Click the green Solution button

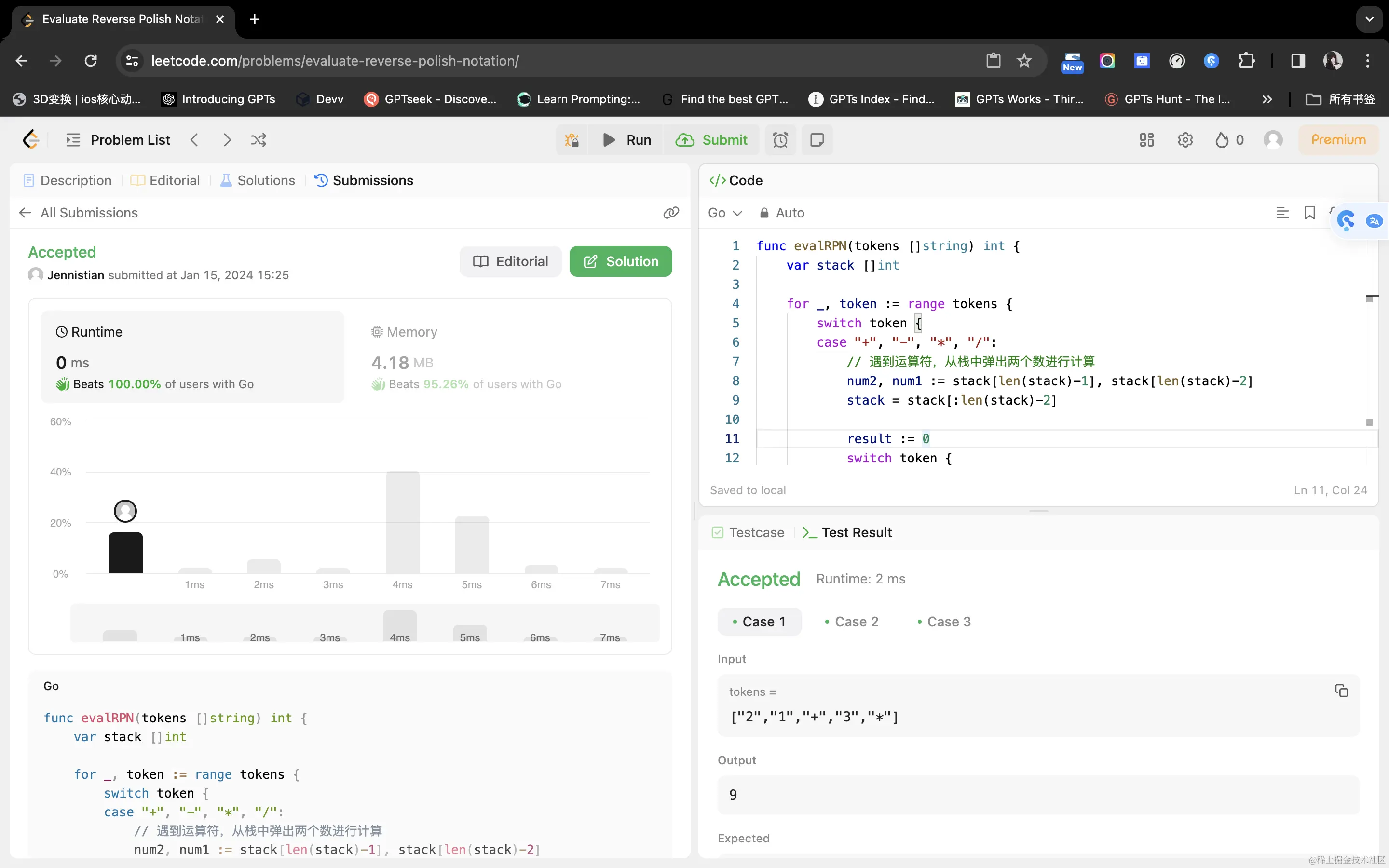pyautogui.click(x=620, y=262)
